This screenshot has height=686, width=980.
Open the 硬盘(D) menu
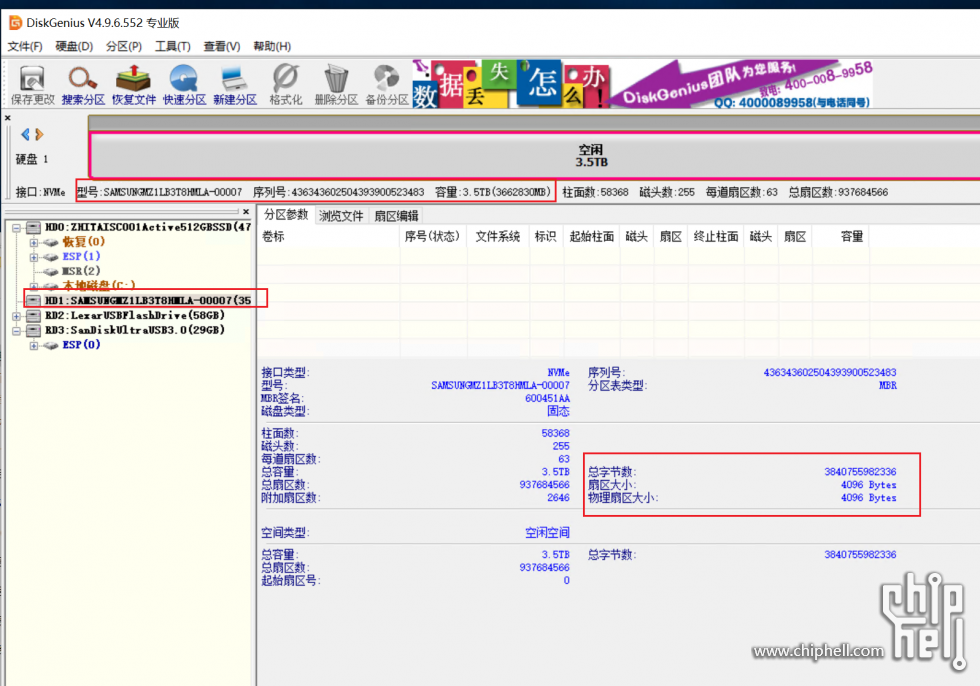click(x=74, y=46)
